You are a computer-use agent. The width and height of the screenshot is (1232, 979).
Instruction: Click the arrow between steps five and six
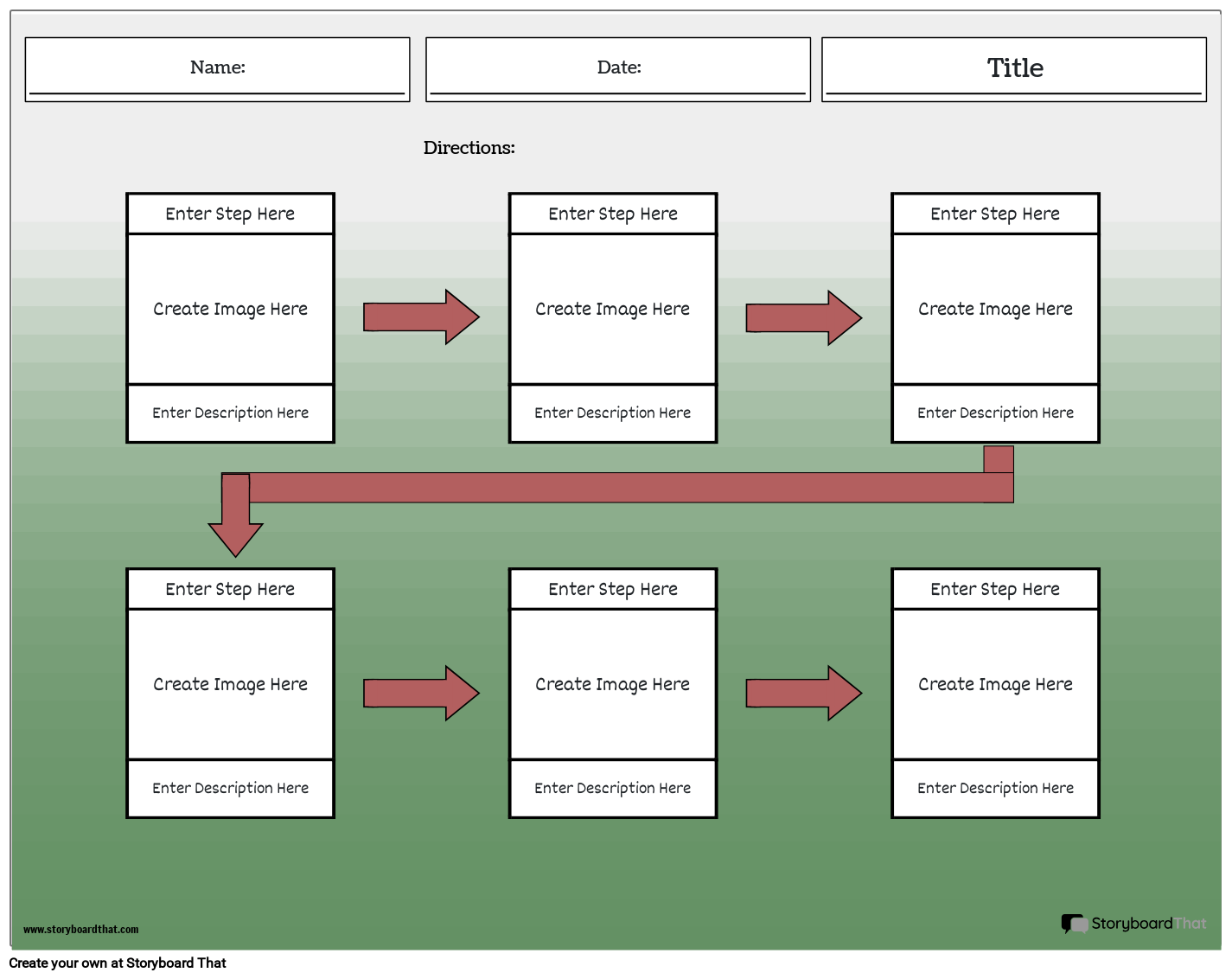coord(803,693)
